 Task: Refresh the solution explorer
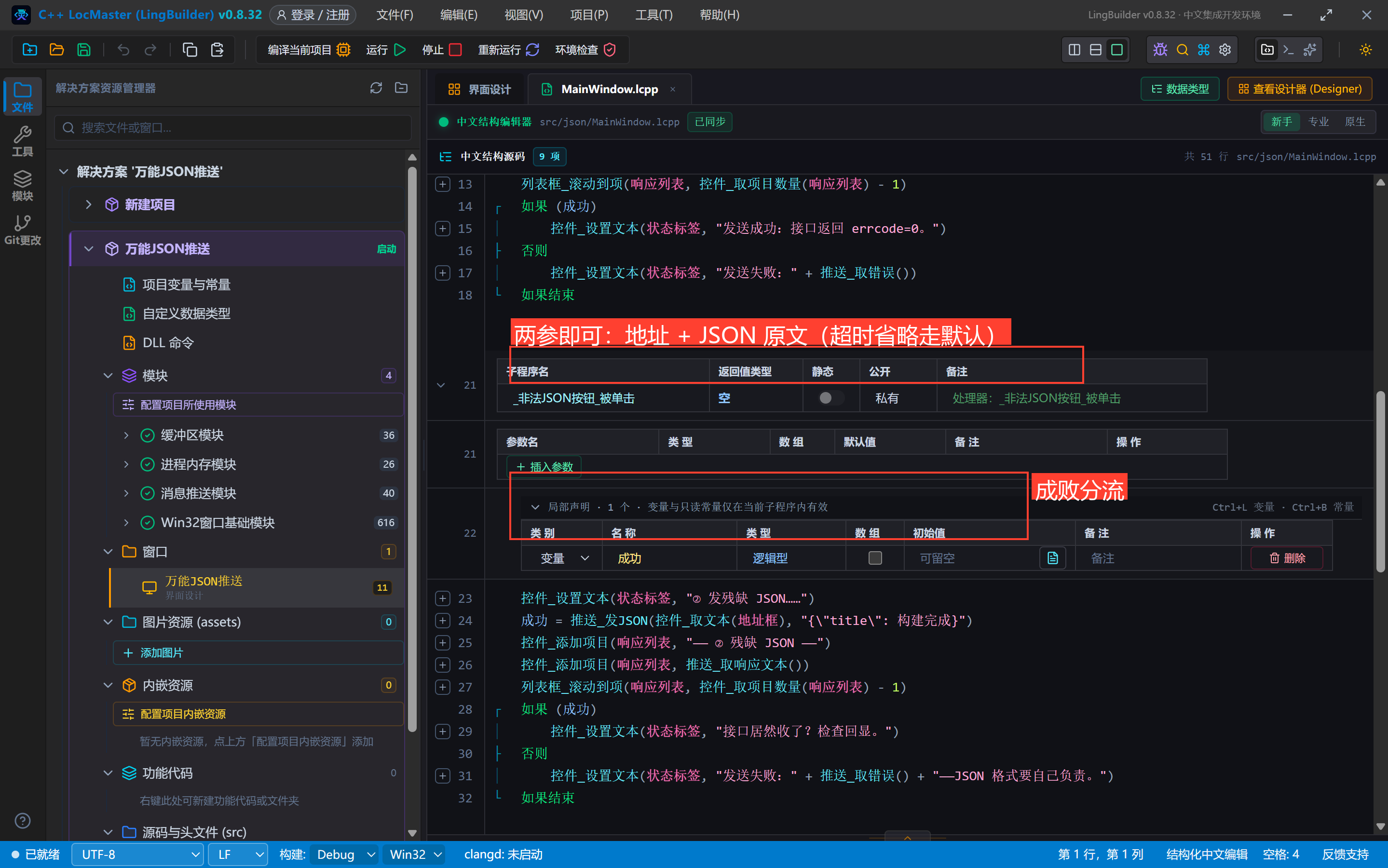coord(376,88)
